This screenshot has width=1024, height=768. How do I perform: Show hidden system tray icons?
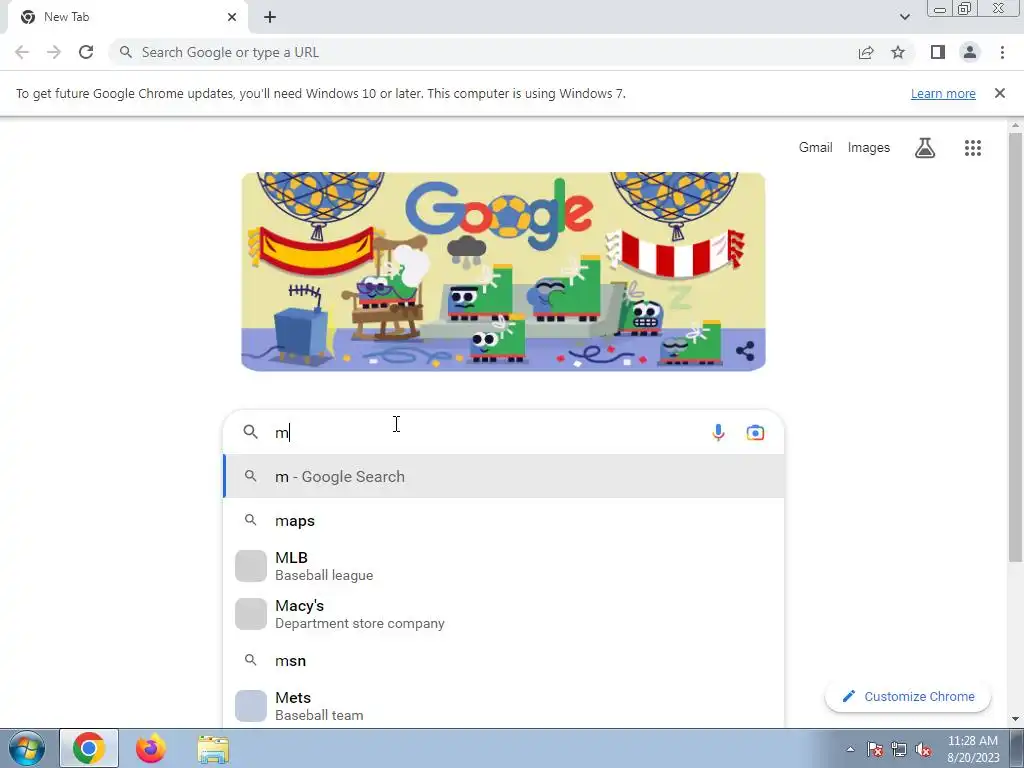850,750
